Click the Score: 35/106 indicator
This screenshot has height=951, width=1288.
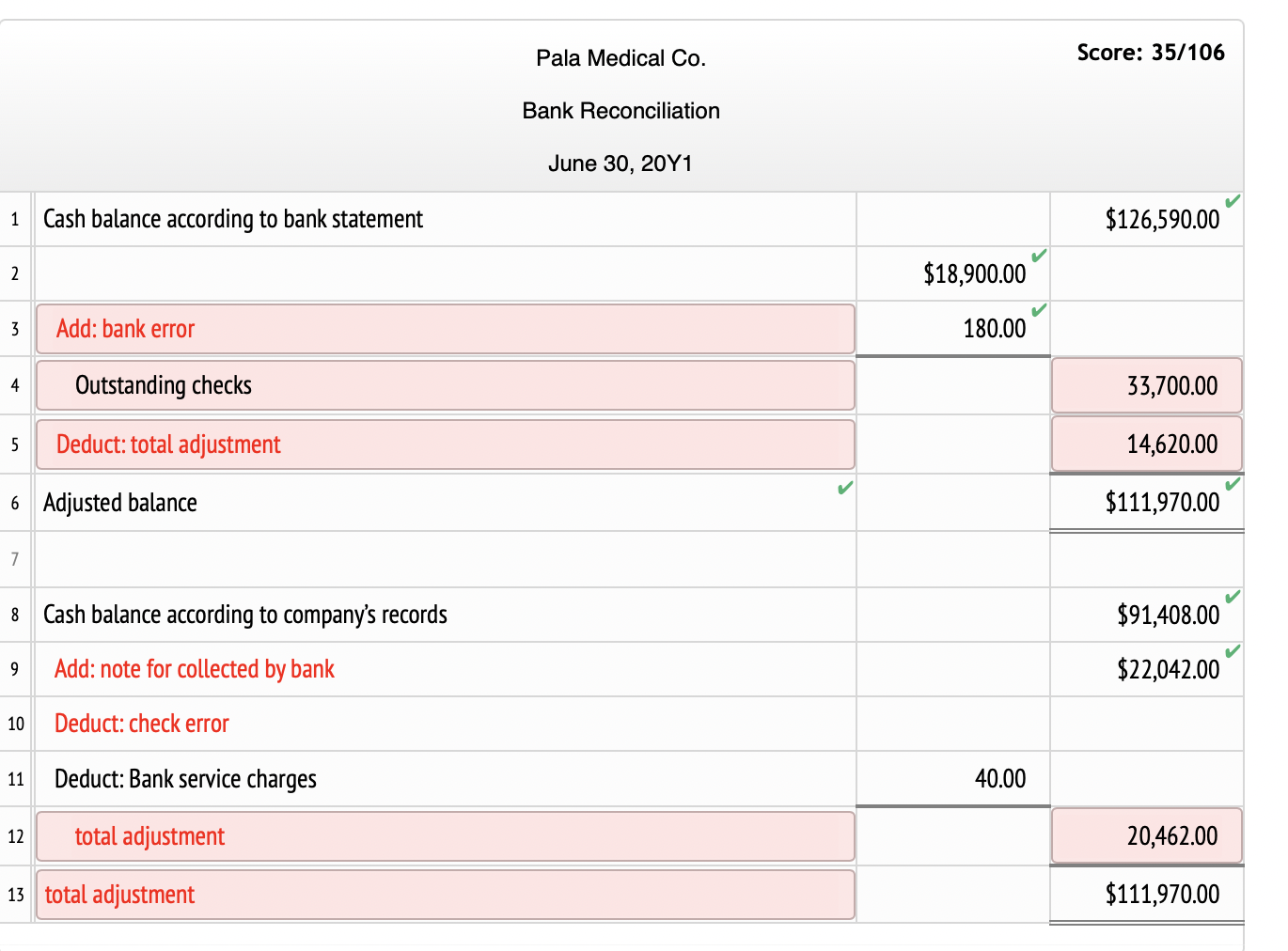pos(1152,53)
